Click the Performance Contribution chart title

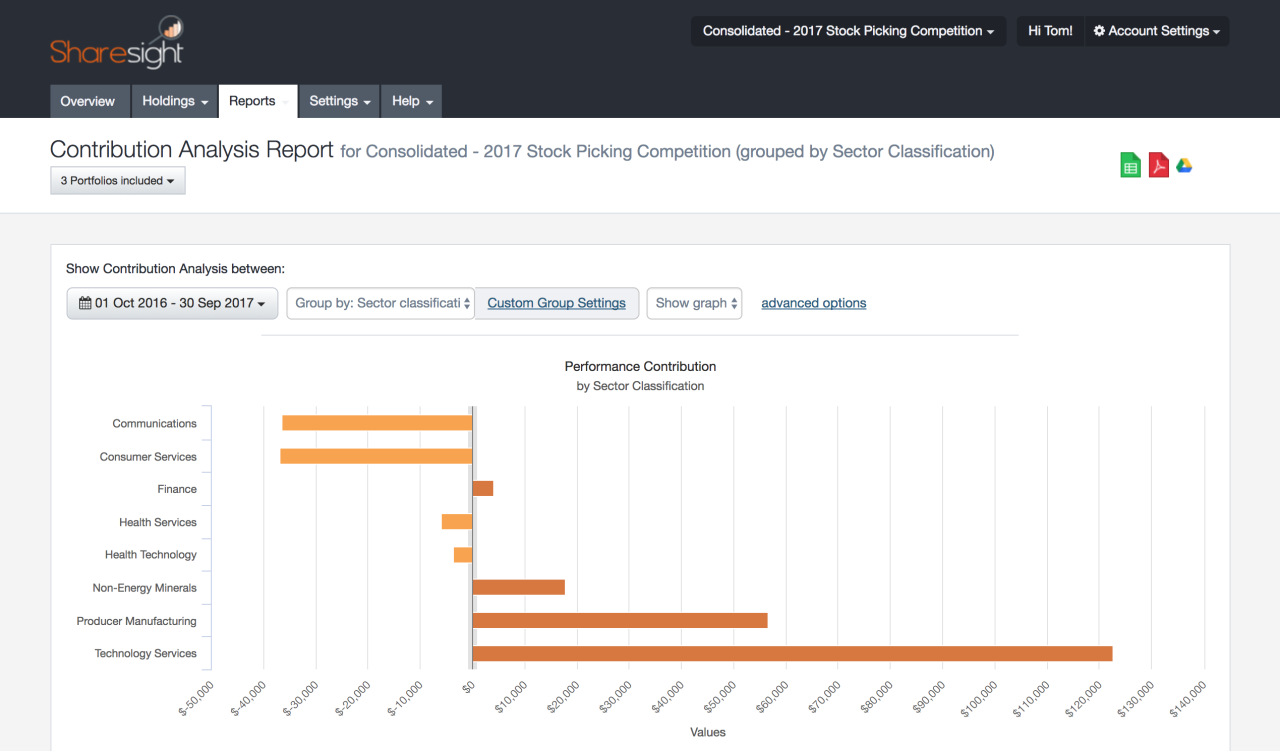point(640,366)
